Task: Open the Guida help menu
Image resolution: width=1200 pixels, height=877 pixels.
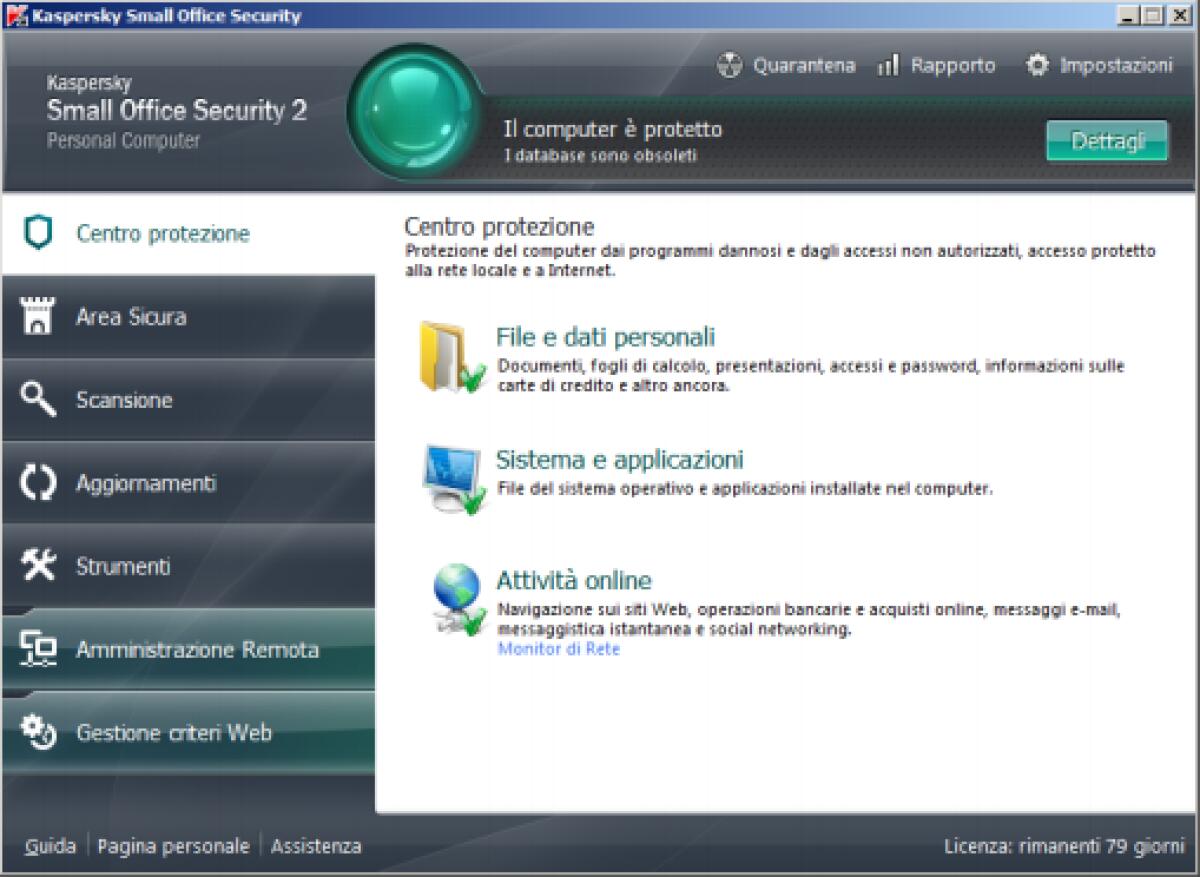Action: 51,846
